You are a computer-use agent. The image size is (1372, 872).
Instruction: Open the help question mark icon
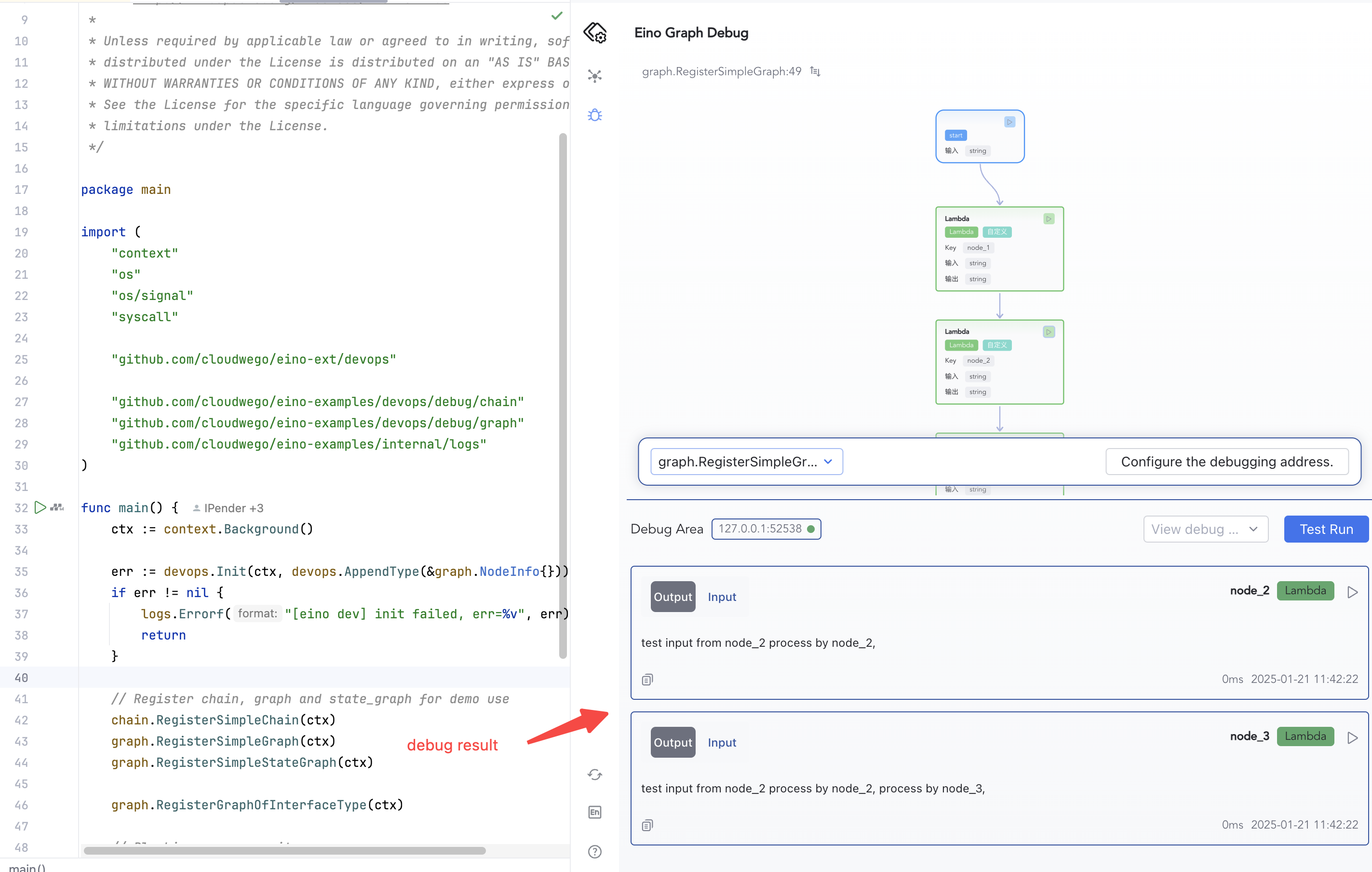595,851
